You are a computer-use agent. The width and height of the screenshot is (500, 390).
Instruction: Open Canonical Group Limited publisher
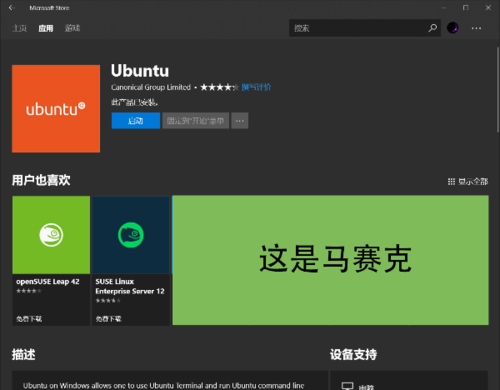click(151, 87)
